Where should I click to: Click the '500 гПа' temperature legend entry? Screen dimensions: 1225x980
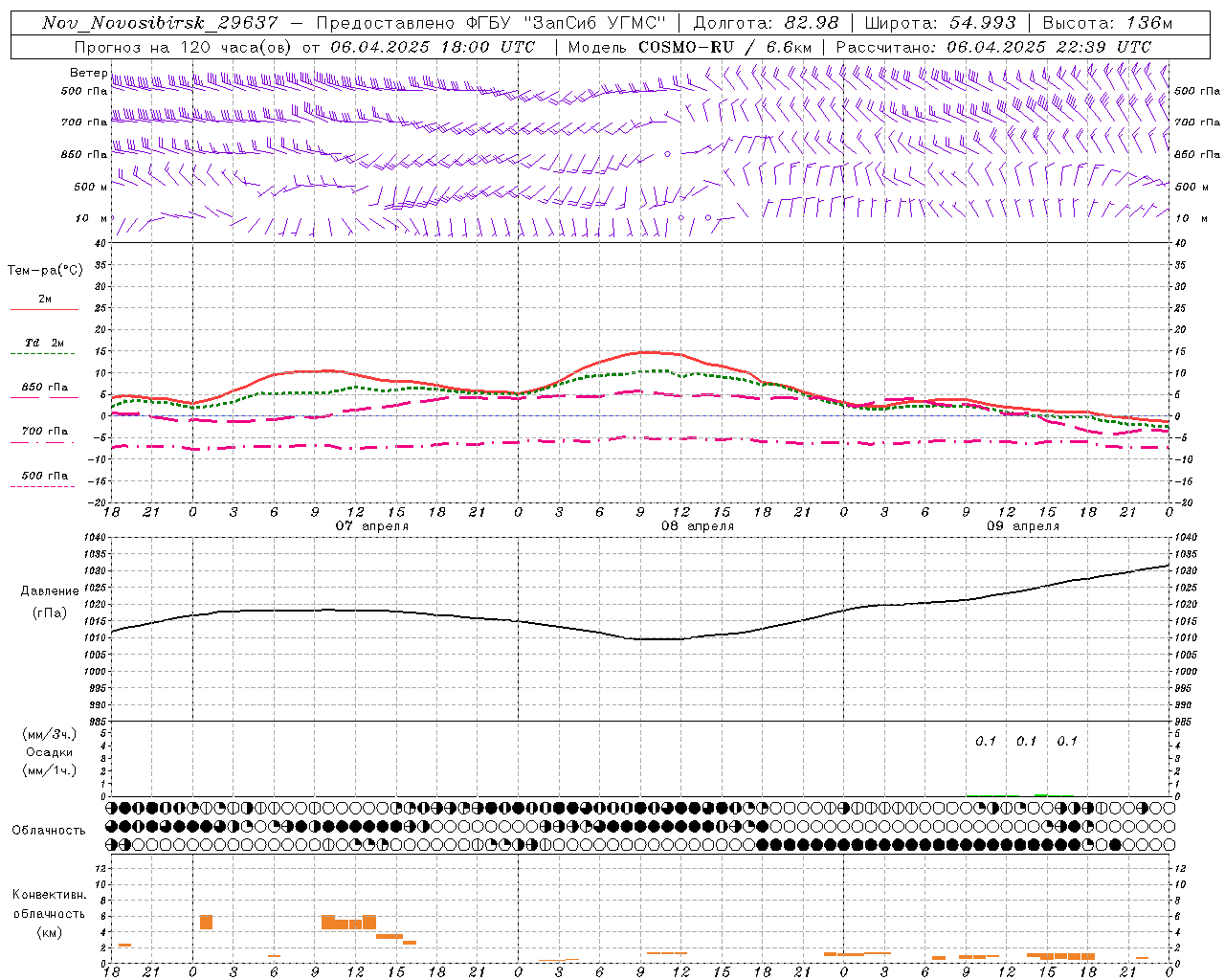coord(45,476)
